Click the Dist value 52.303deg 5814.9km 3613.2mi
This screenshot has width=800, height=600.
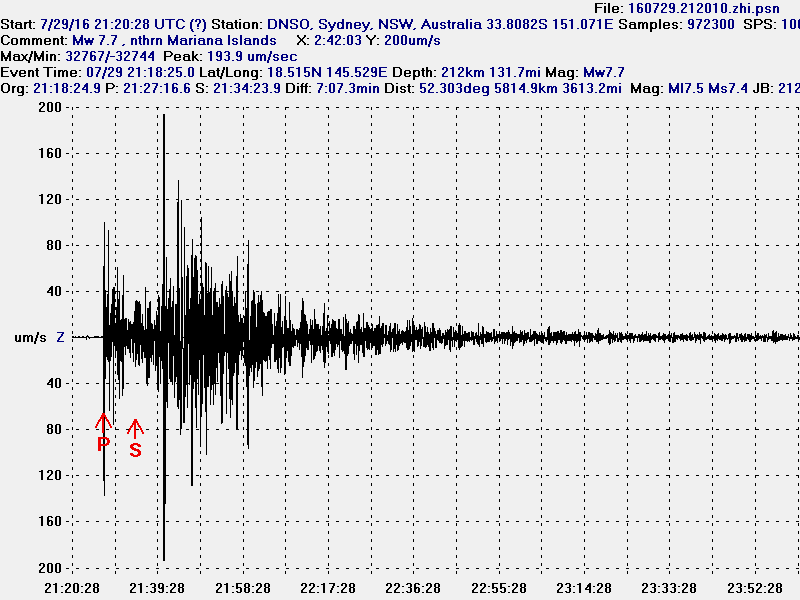[x=520, y=88]
